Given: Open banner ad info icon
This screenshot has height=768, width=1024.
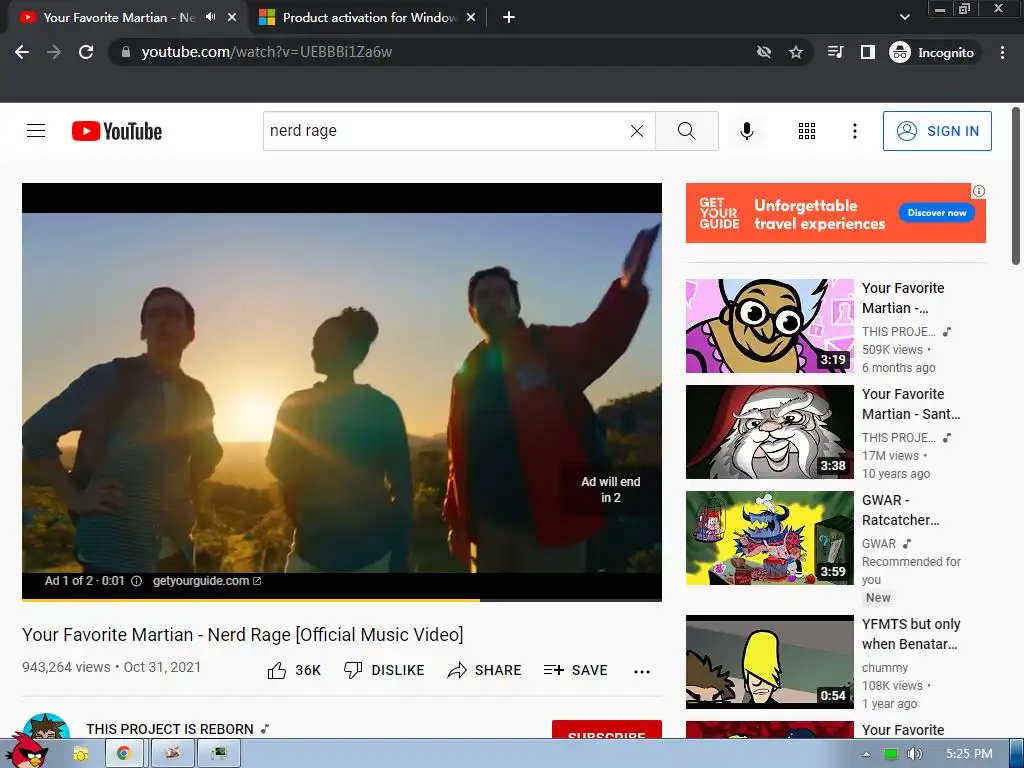Looking at the screenshot, I should pyautogui.click(x=978, y=191).
